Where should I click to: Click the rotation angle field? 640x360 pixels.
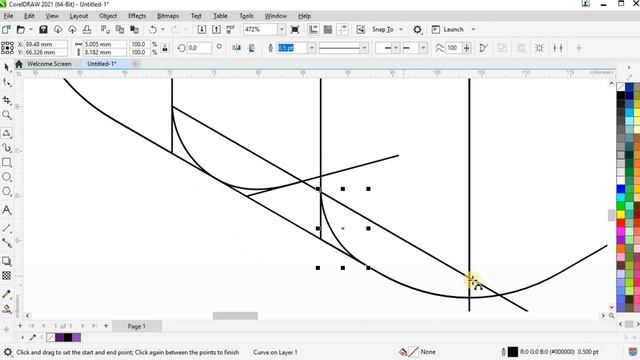(199, 48)
